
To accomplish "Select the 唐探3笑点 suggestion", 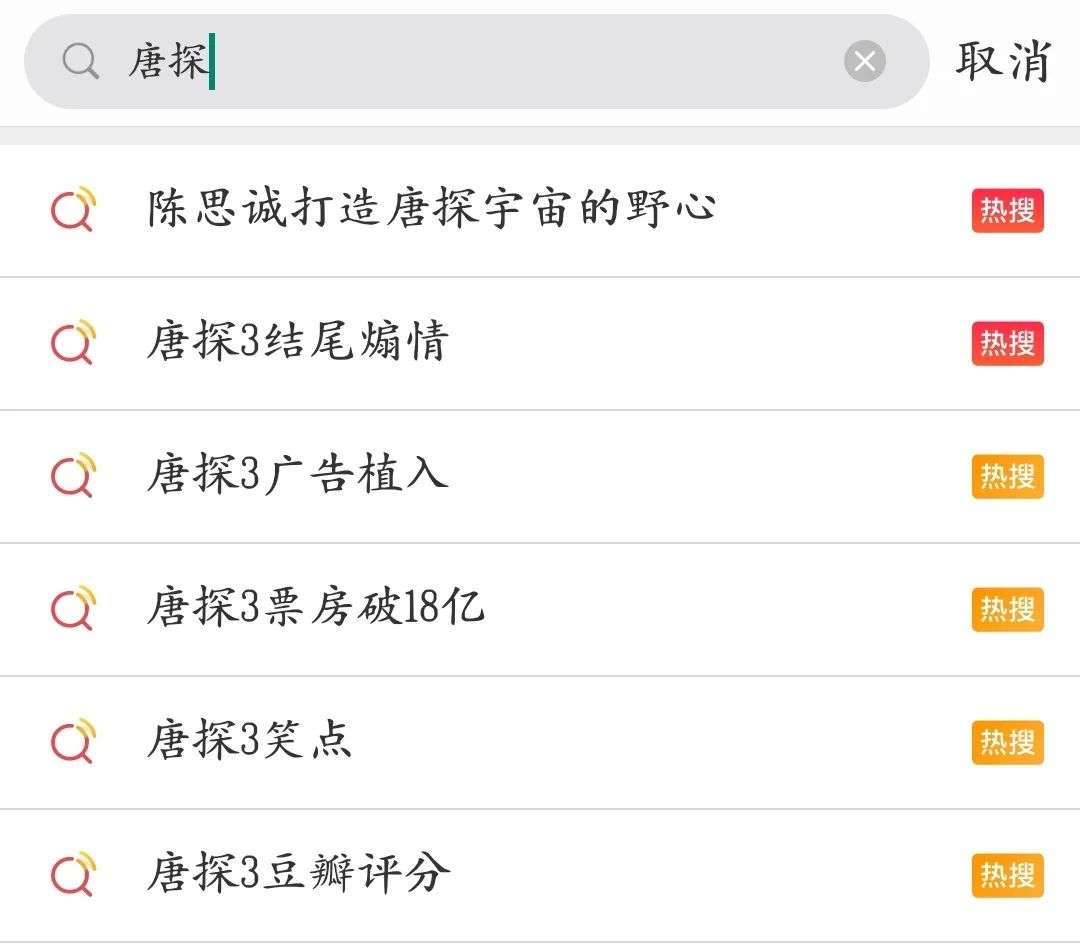I will pos(249,741).
